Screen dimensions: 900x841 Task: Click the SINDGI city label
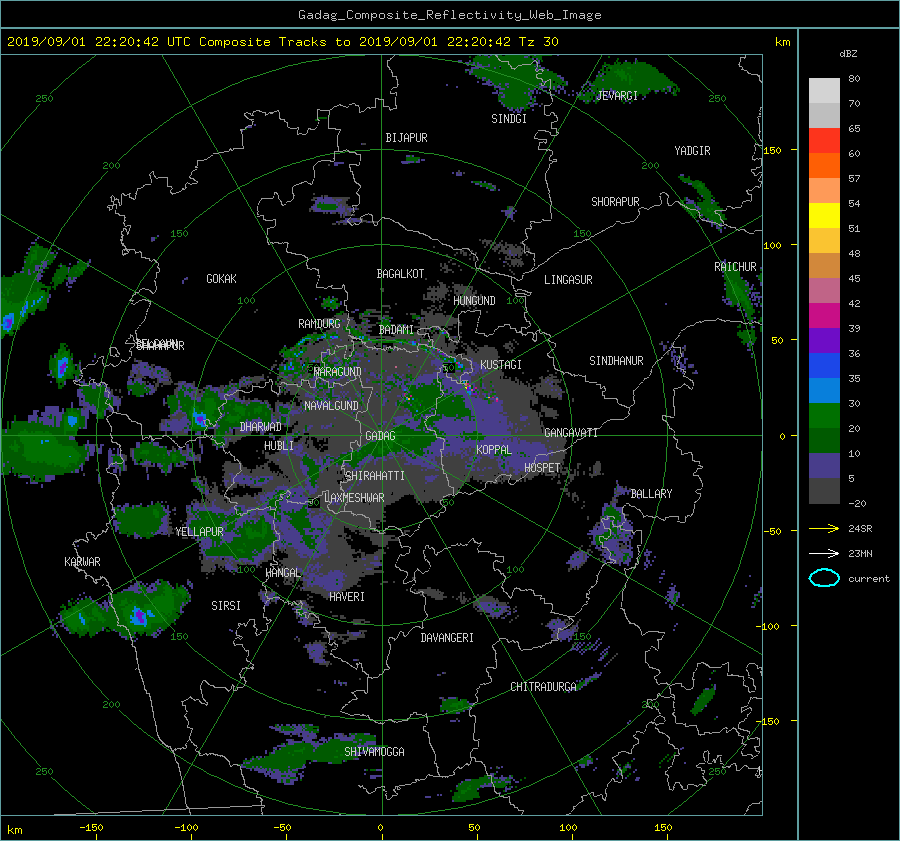tap(509, 119)
